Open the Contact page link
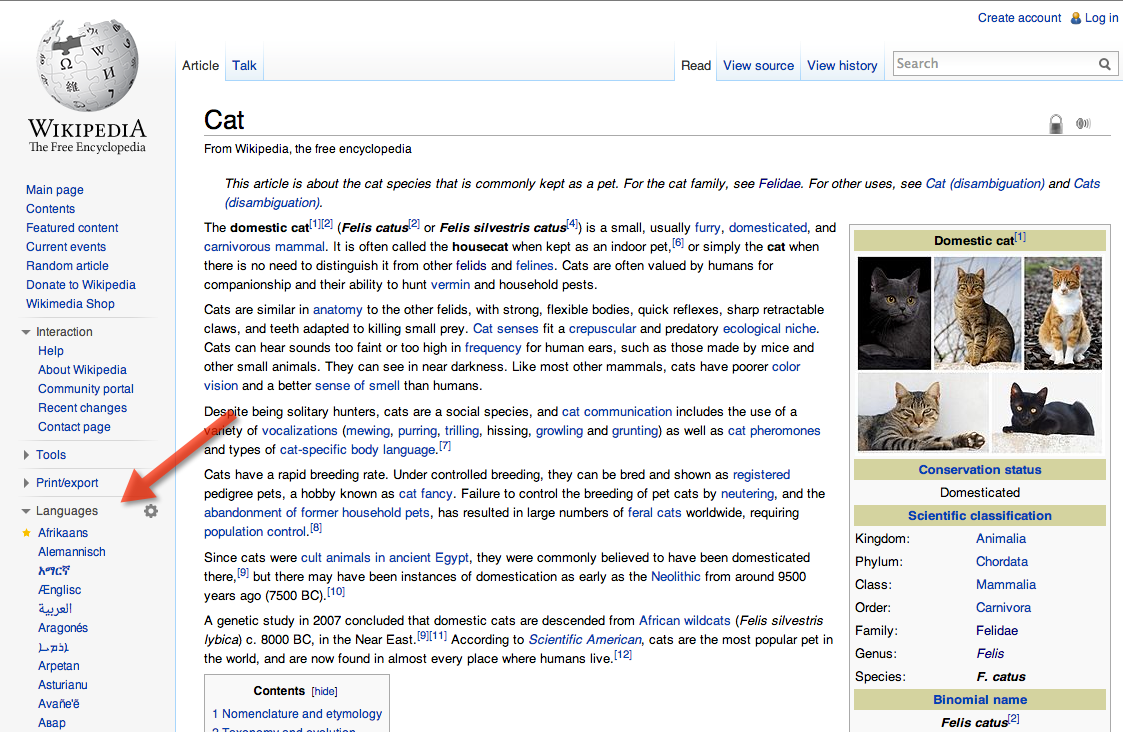The height and width of the screenshot is (732, 1123). click(x=74, y=427)
